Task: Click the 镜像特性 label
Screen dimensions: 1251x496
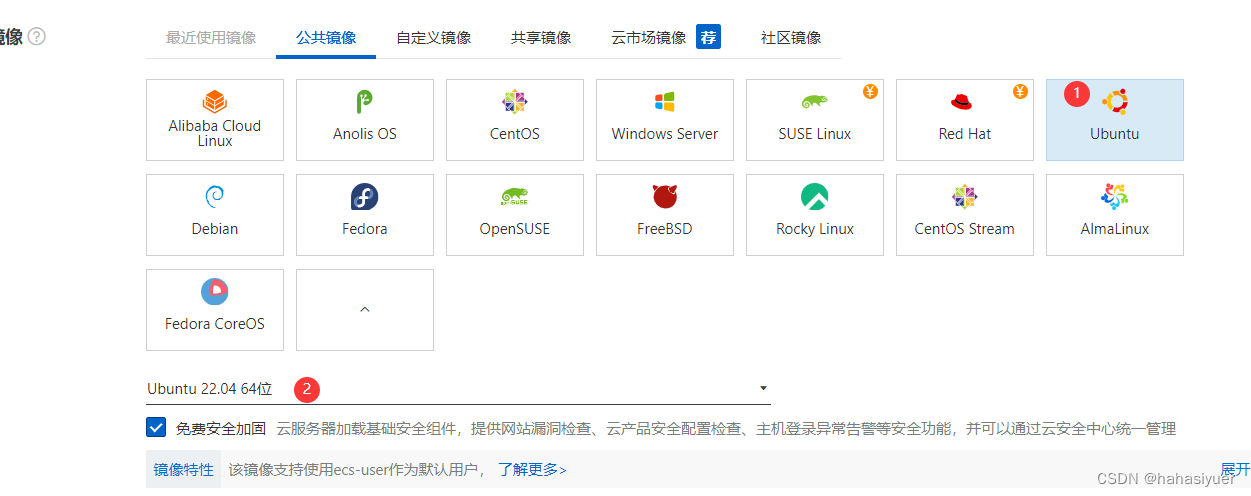Action: (183, 470)
